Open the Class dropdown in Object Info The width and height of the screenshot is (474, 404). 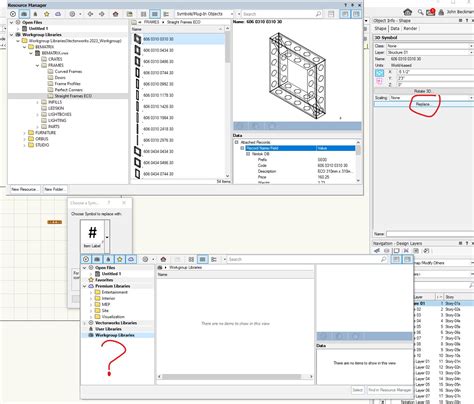pyautogui.click(x=430, y=46)
